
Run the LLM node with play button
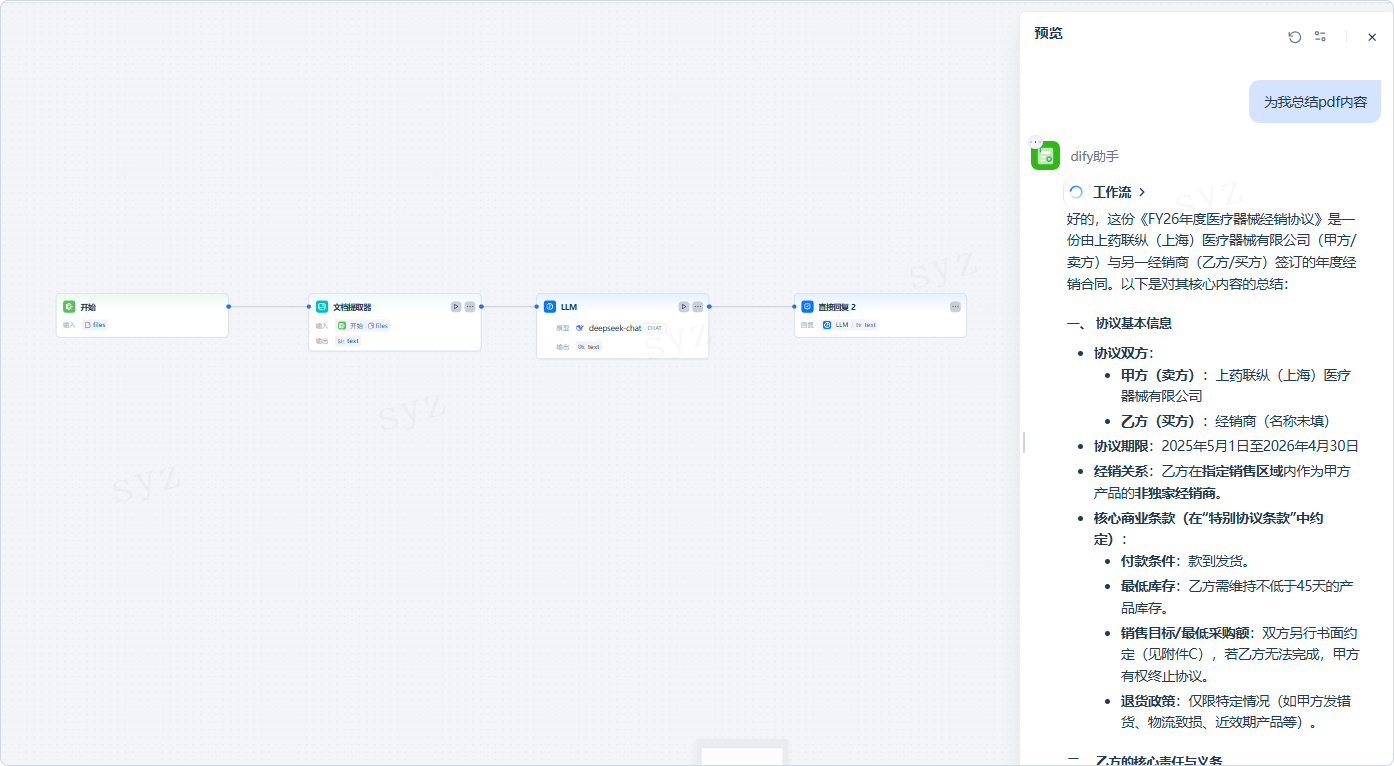[683, 307]
